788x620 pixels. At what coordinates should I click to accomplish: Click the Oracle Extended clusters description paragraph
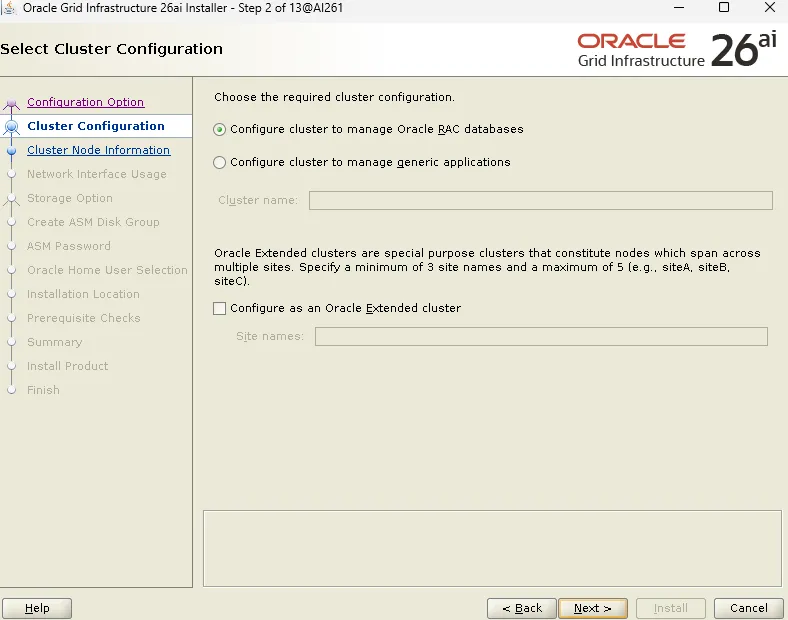[487, 267]
